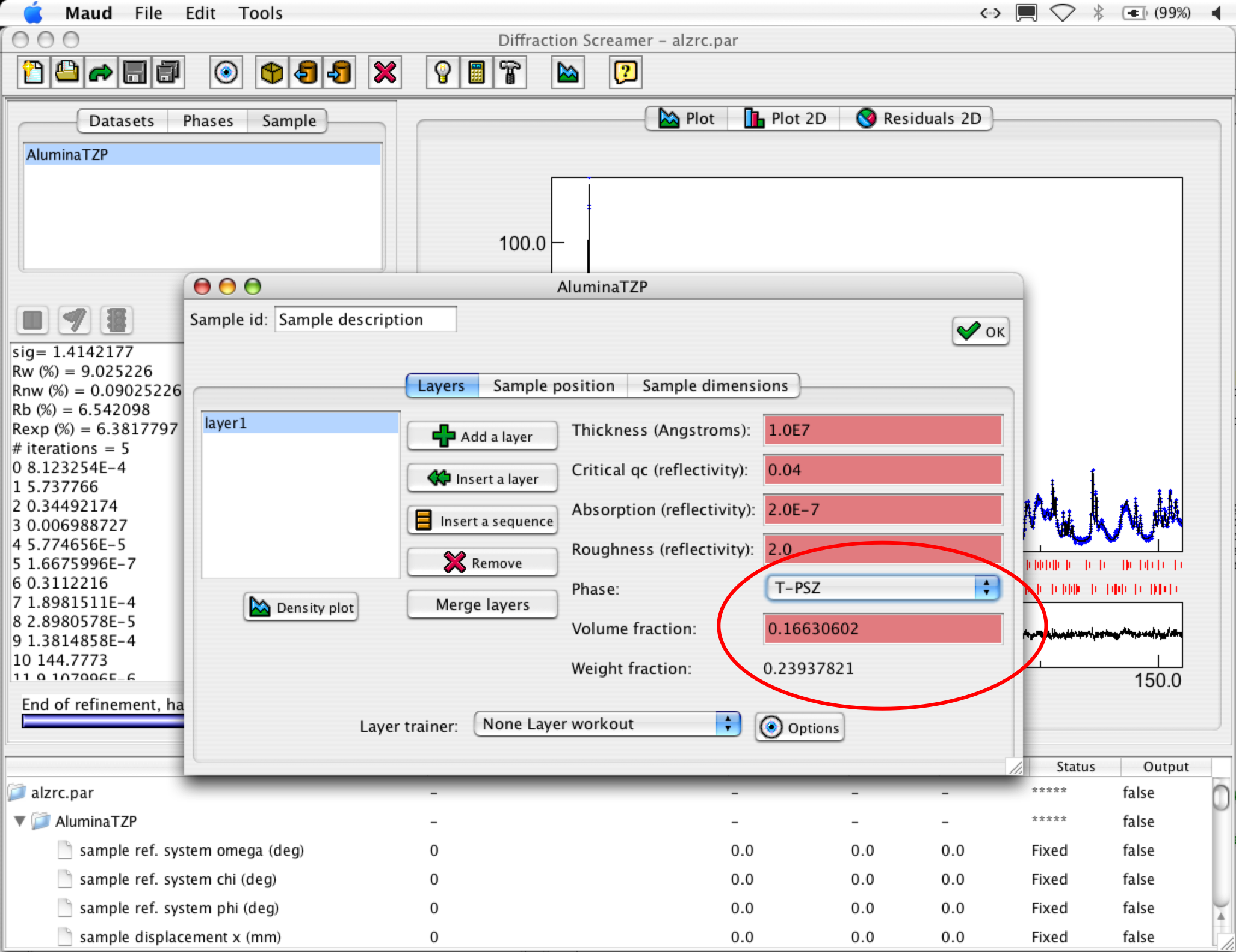Select layer1 in the layers list
Viewport: 1236px width, 952px height.
pyautogui.click(x=300, y=423)
